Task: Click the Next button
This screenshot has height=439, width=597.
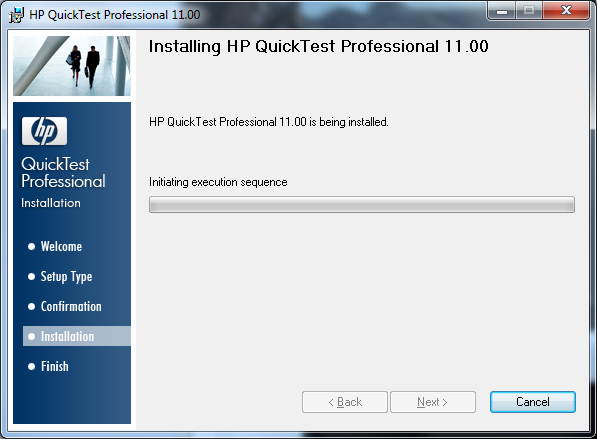Action: click(x=433, y=402)
